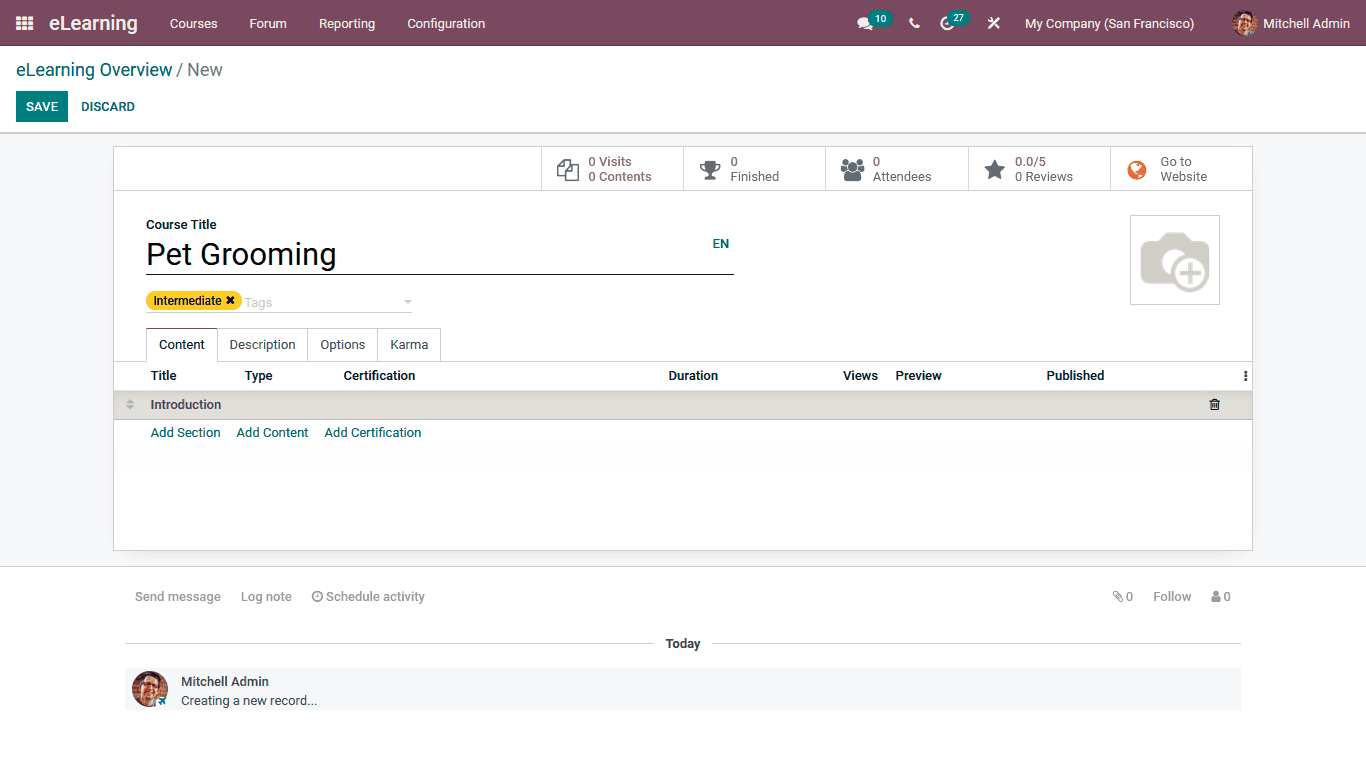The image size is (1366, 768).
Task: Click the Visits and Contents stat icon
Action: [567, 169]
